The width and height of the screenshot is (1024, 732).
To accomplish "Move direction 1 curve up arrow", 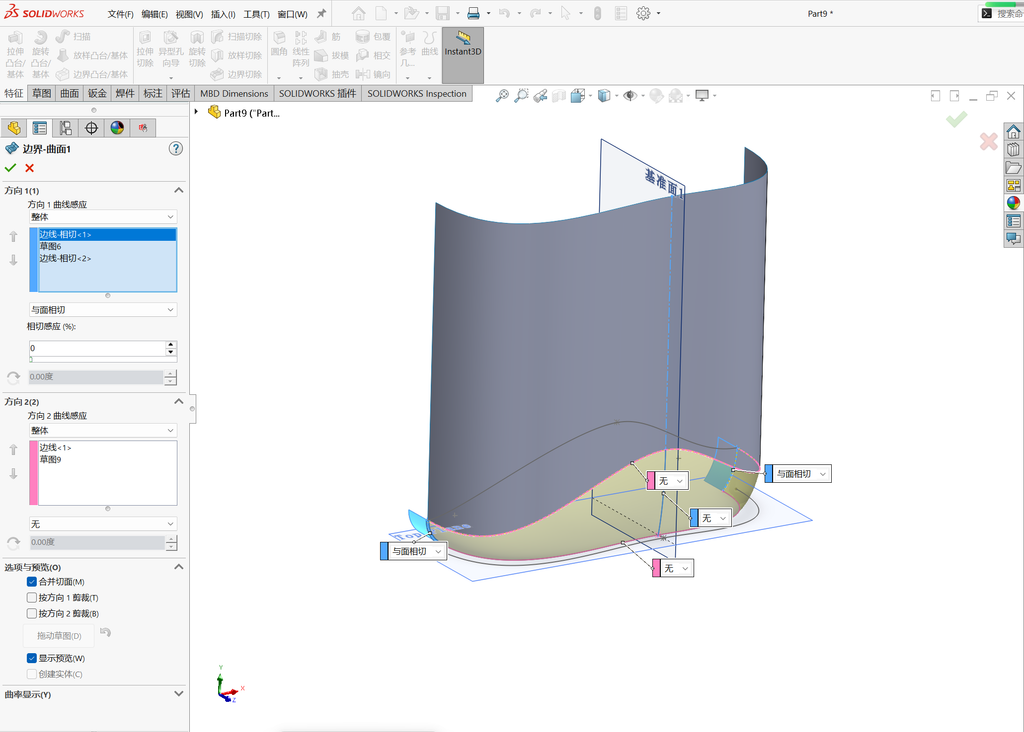I will 13,236.
